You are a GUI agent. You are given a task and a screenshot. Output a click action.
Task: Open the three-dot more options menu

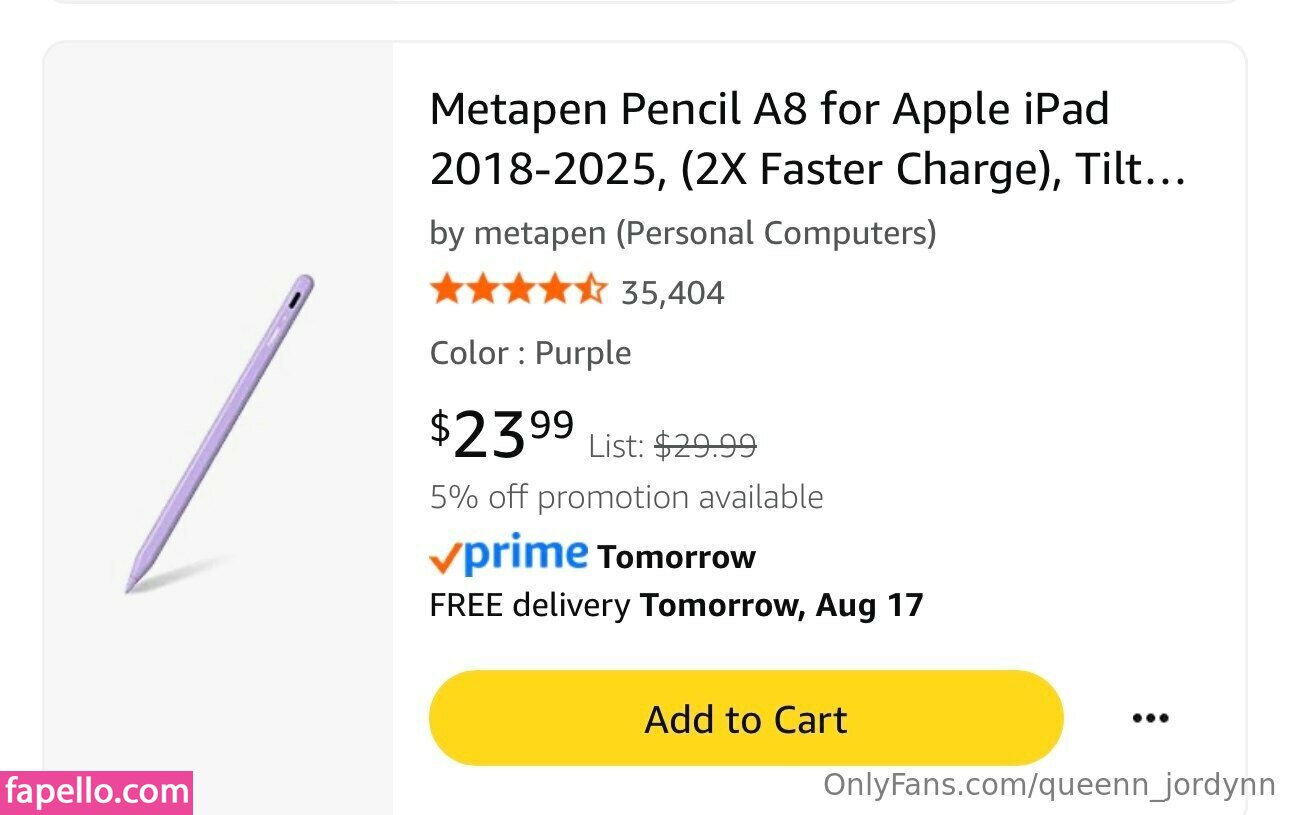(1150, 718)
